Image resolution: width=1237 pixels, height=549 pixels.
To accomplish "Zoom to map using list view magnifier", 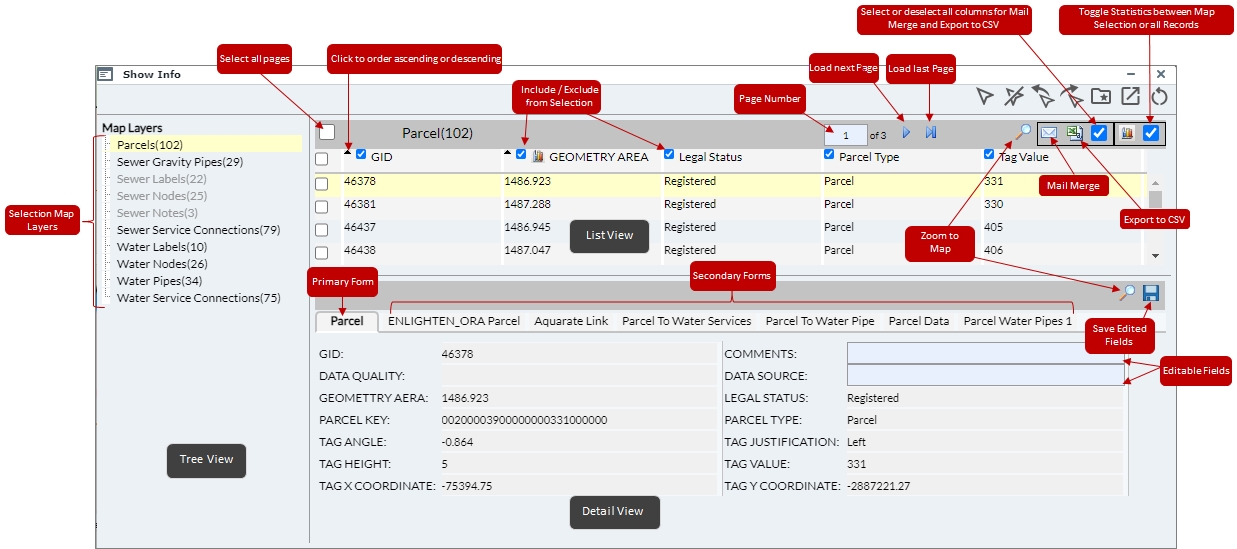I will pyautogui.click(x=1025, y=130).
